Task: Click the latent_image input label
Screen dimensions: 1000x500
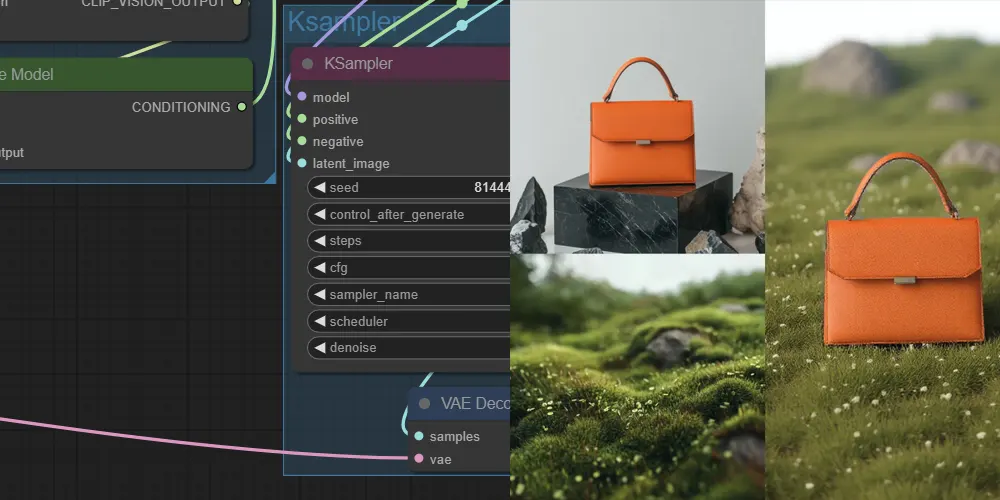Action: tap(351, 164)
